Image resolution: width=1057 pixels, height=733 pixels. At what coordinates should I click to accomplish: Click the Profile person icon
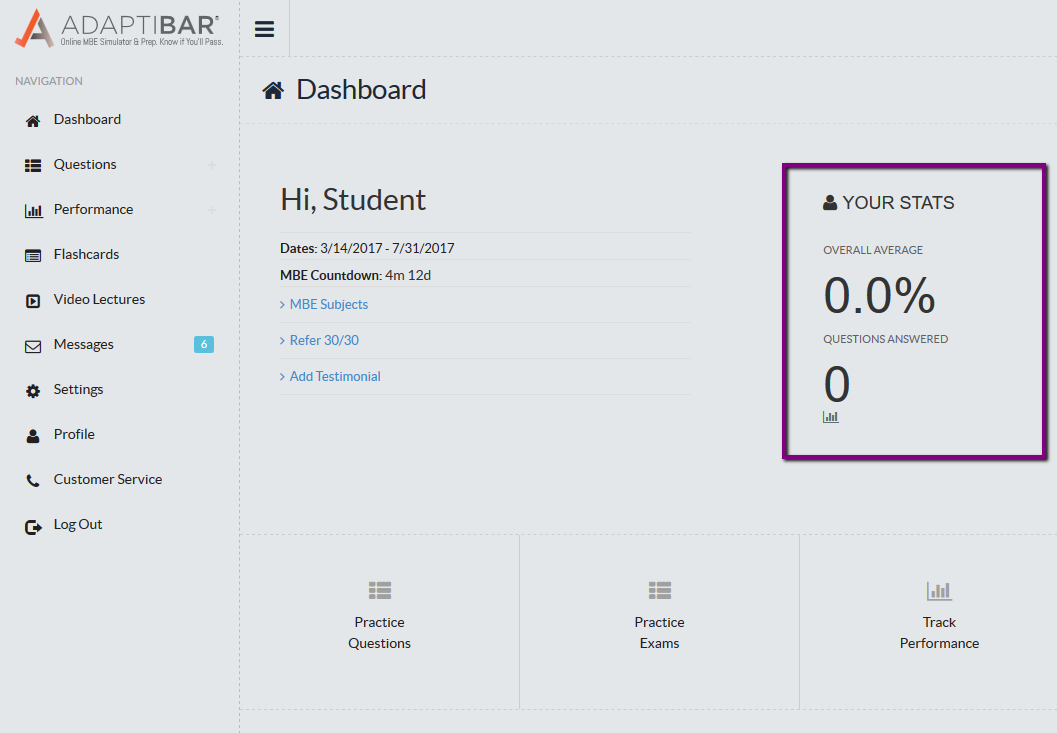(x=33, y=435)
